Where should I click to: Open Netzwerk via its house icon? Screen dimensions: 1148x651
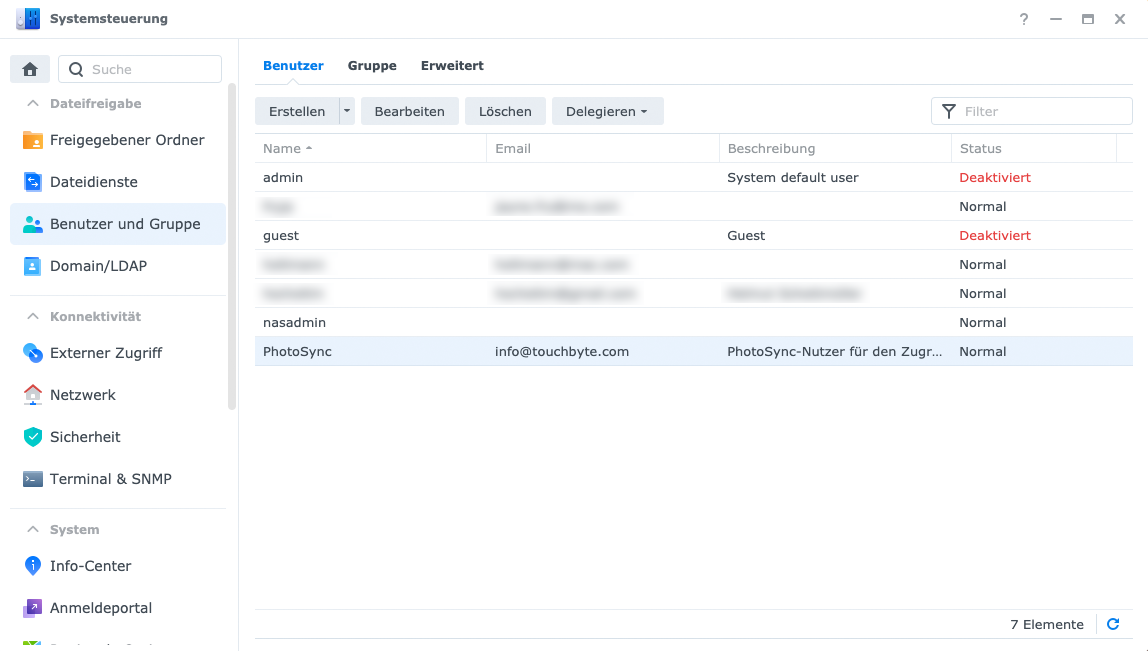pos(33,395)
